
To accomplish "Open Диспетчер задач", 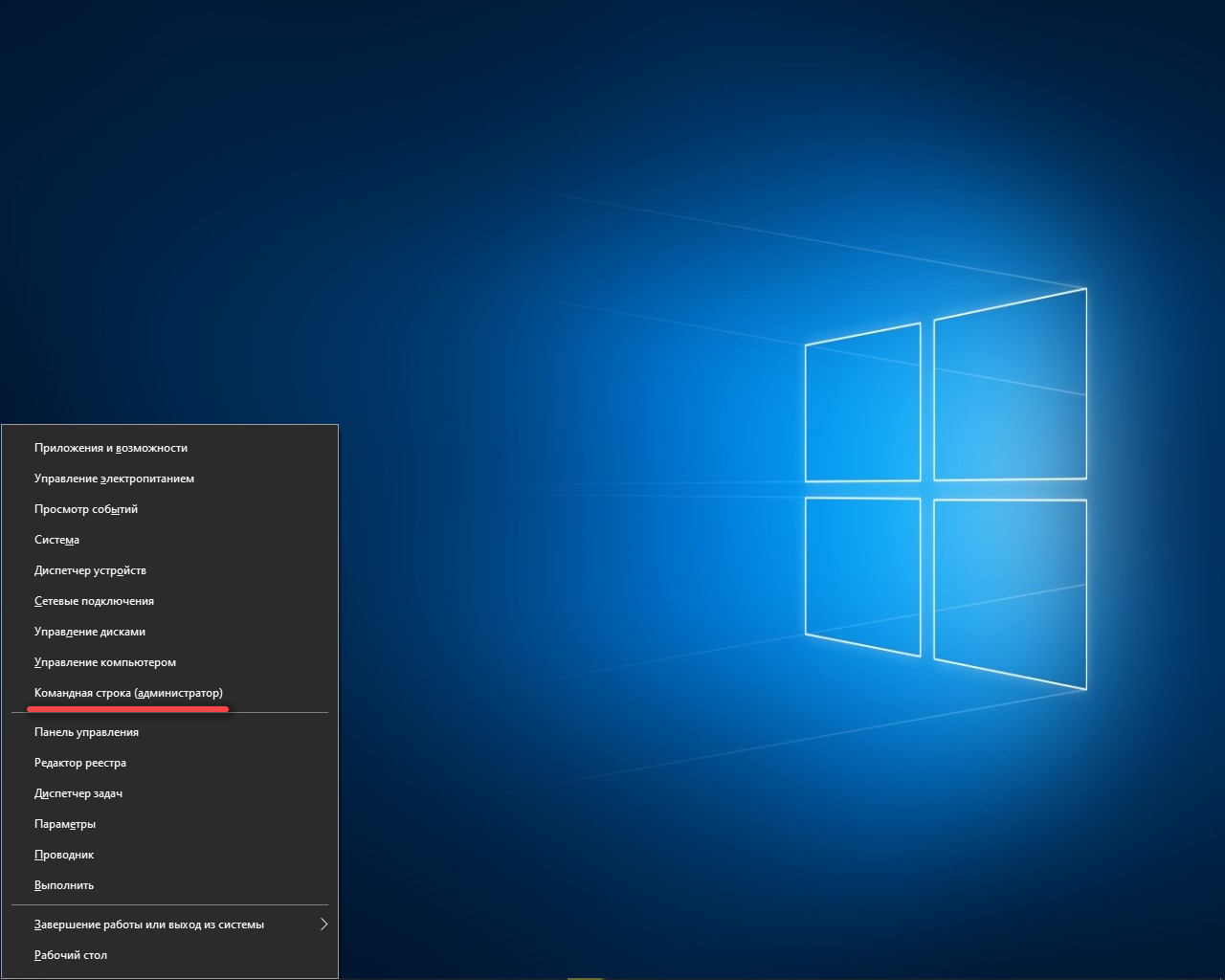I will pyautogui.click(x=169, y=793).
